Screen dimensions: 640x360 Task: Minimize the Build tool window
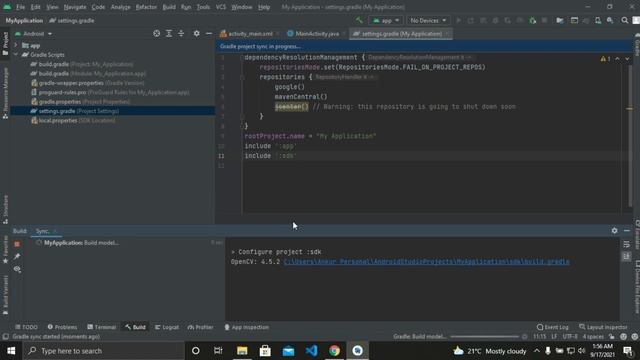tap(627, 231)
